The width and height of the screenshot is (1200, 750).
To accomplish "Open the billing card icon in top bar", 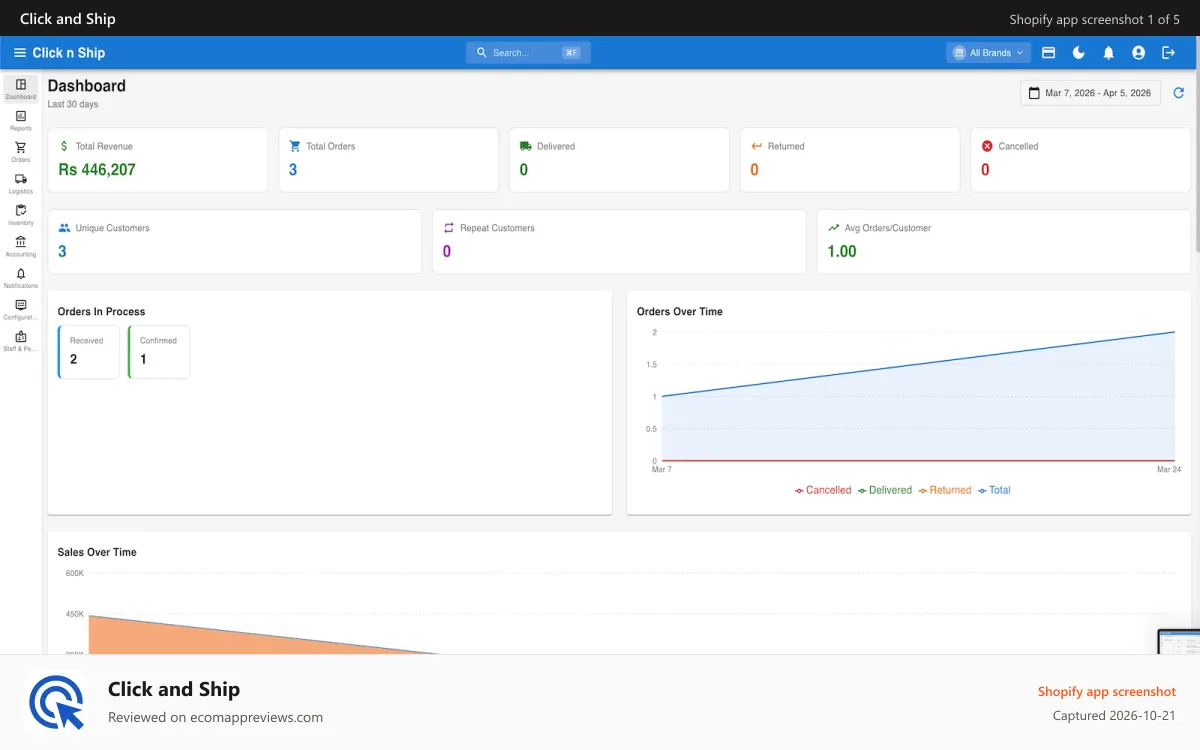I will pos(1049,53).
